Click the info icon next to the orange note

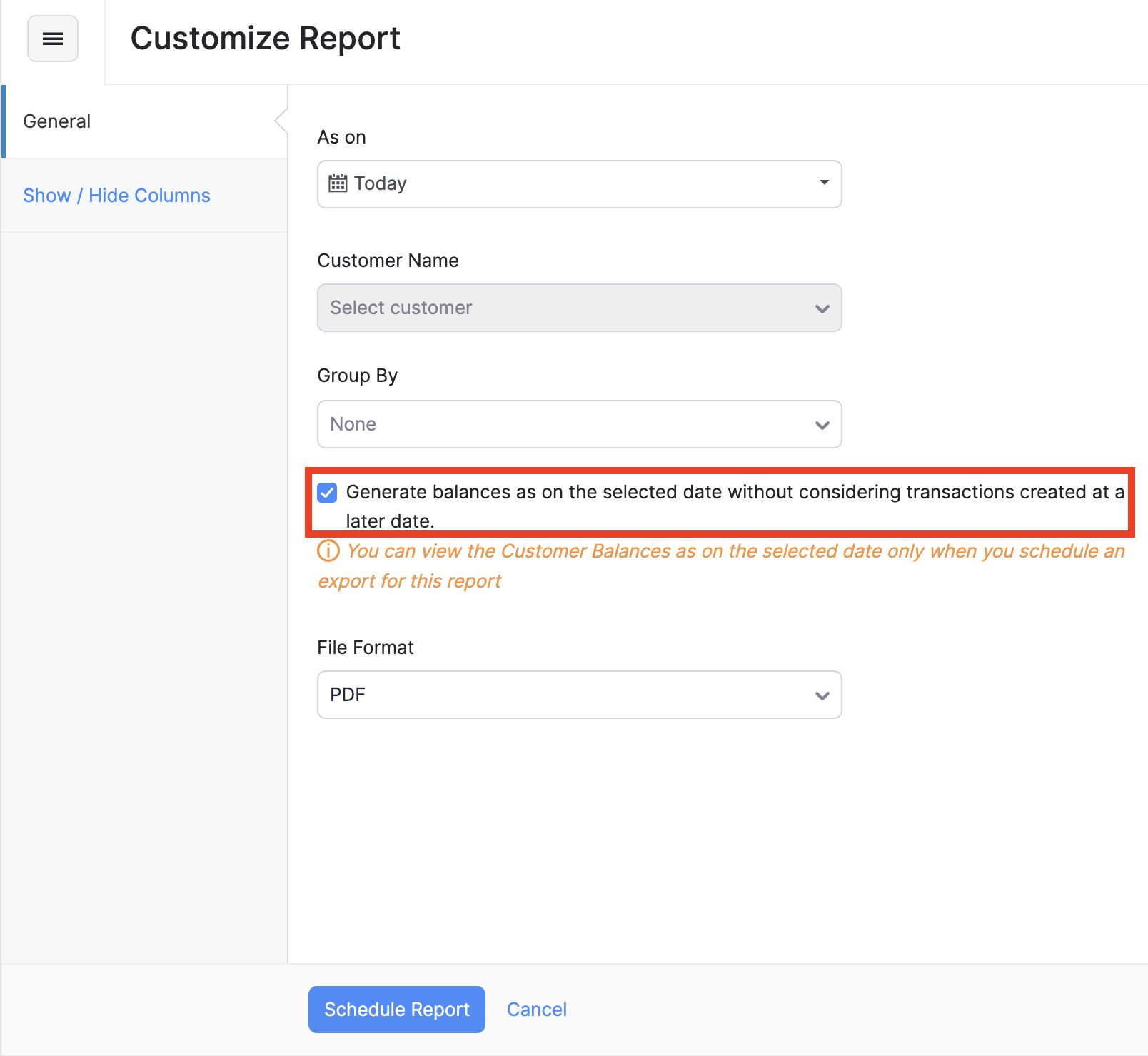(328, 550)
